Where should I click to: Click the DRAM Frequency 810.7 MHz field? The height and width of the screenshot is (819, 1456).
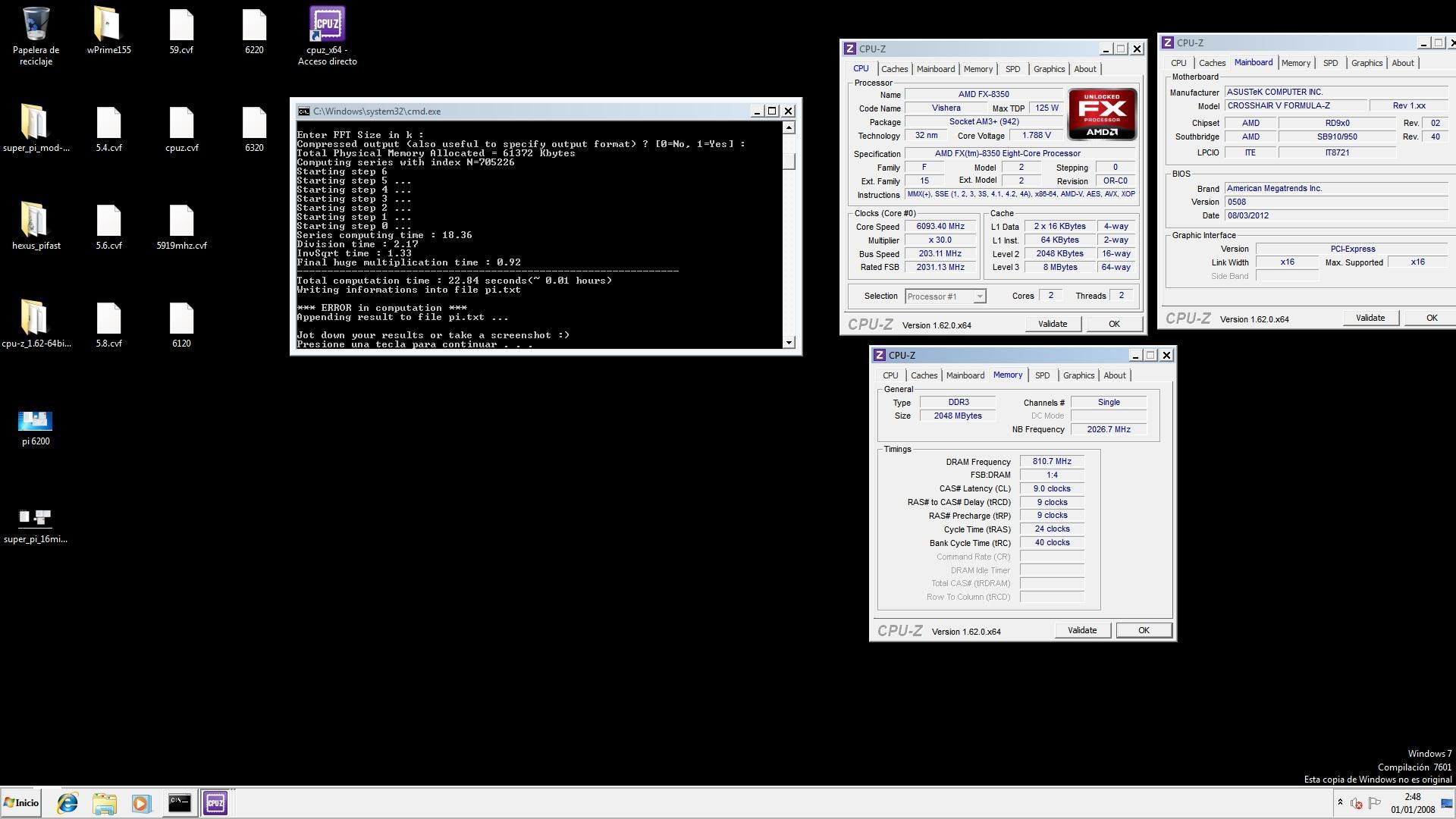click(1052, 461)
